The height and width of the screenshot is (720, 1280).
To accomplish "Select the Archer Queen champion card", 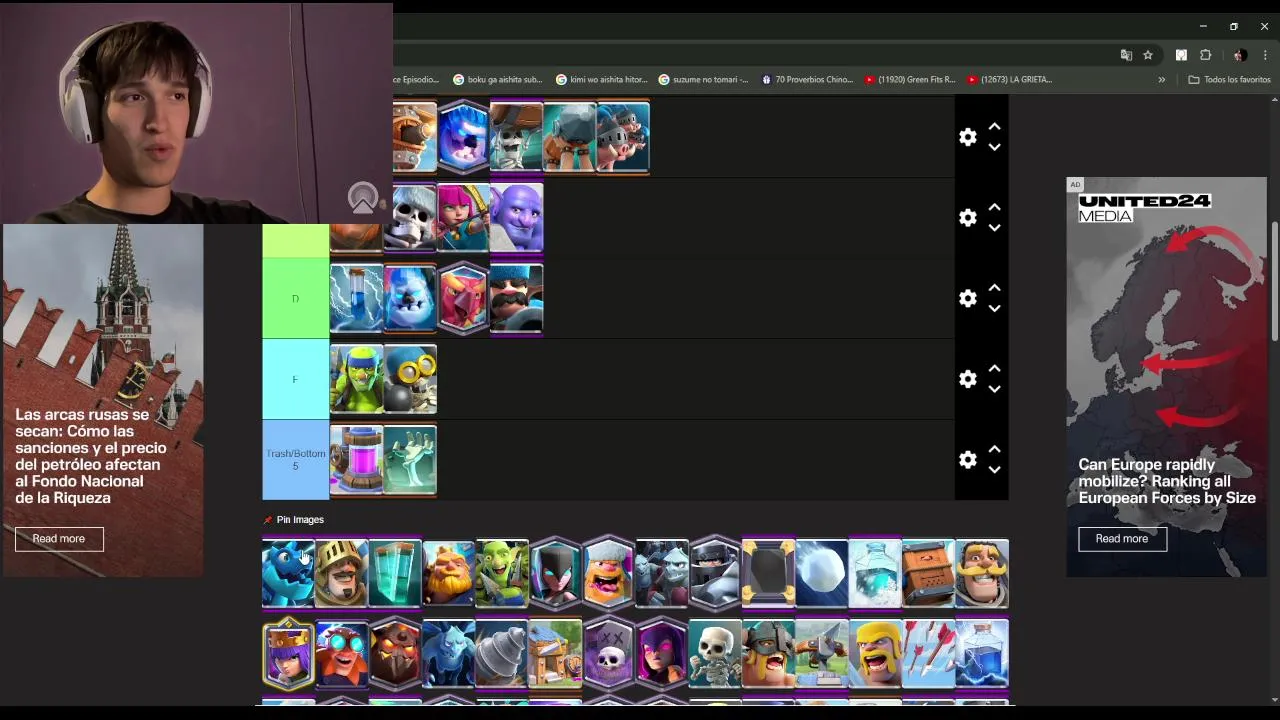I will tap(288, 653).
